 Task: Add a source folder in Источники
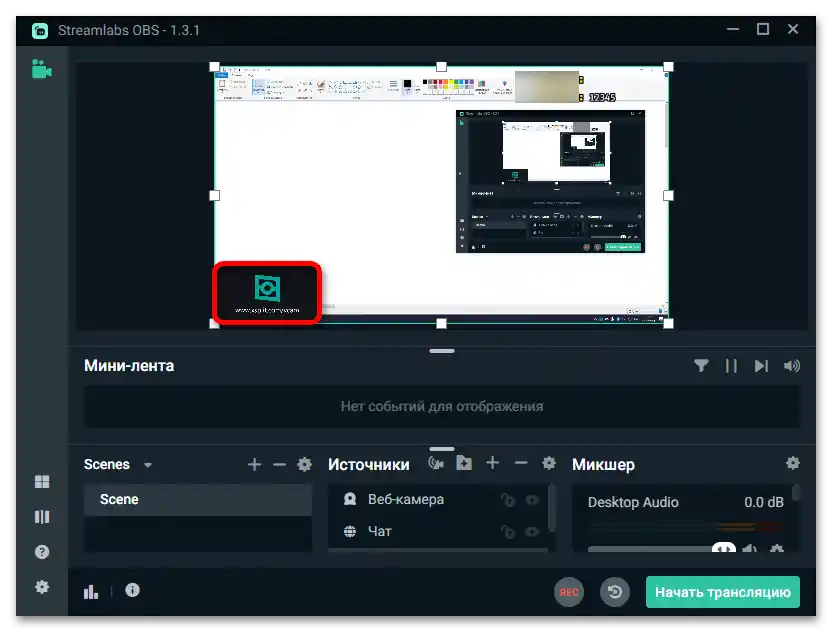tap(464, 463)
